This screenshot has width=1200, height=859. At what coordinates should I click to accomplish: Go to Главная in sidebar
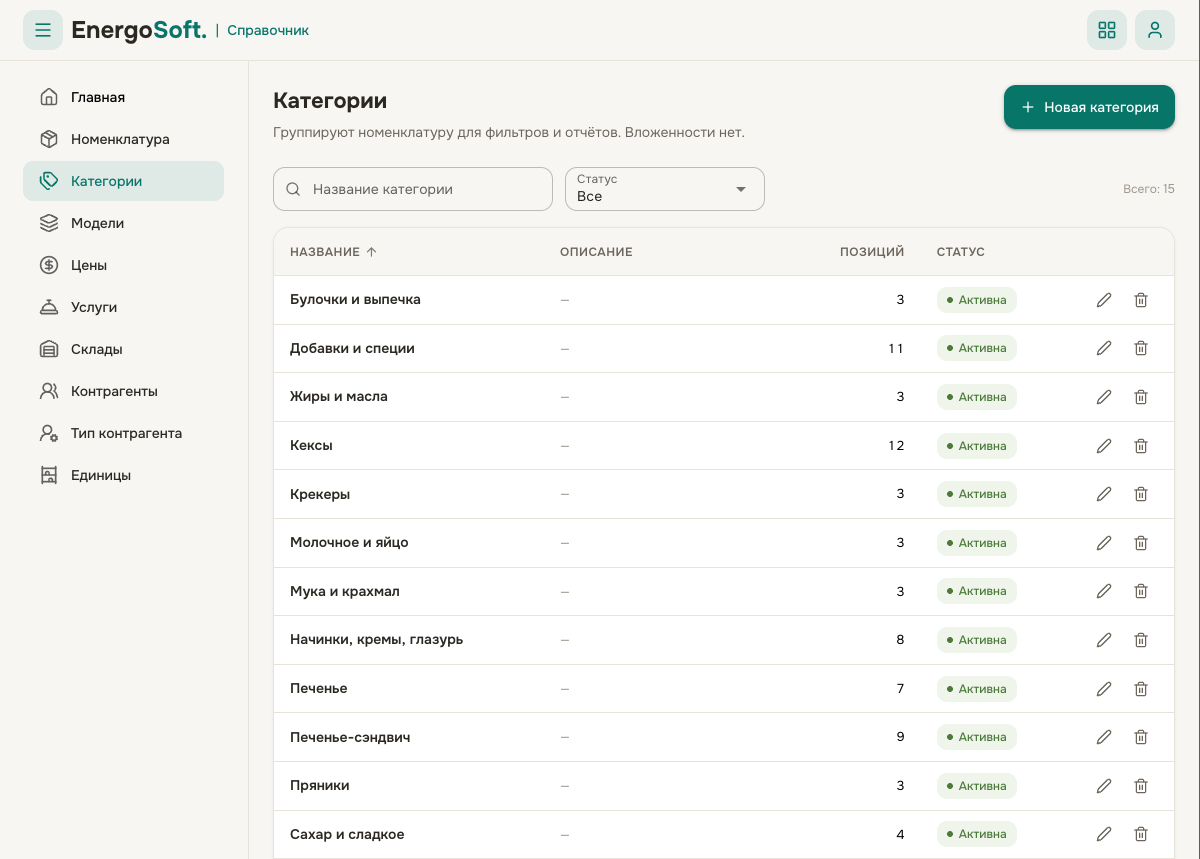tap(123, 97)
